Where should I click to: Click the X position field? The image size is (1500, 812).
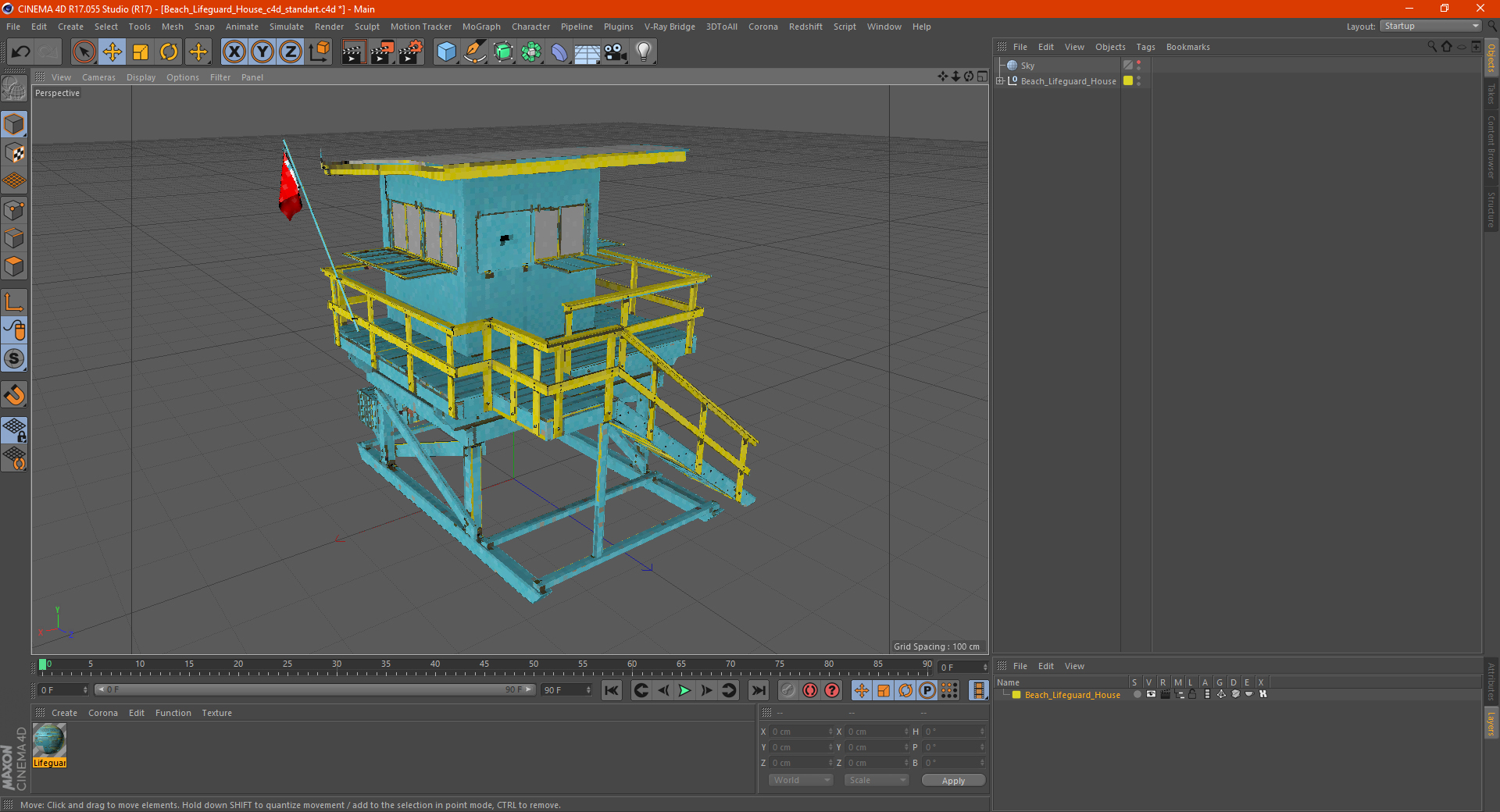click(802, 732)
